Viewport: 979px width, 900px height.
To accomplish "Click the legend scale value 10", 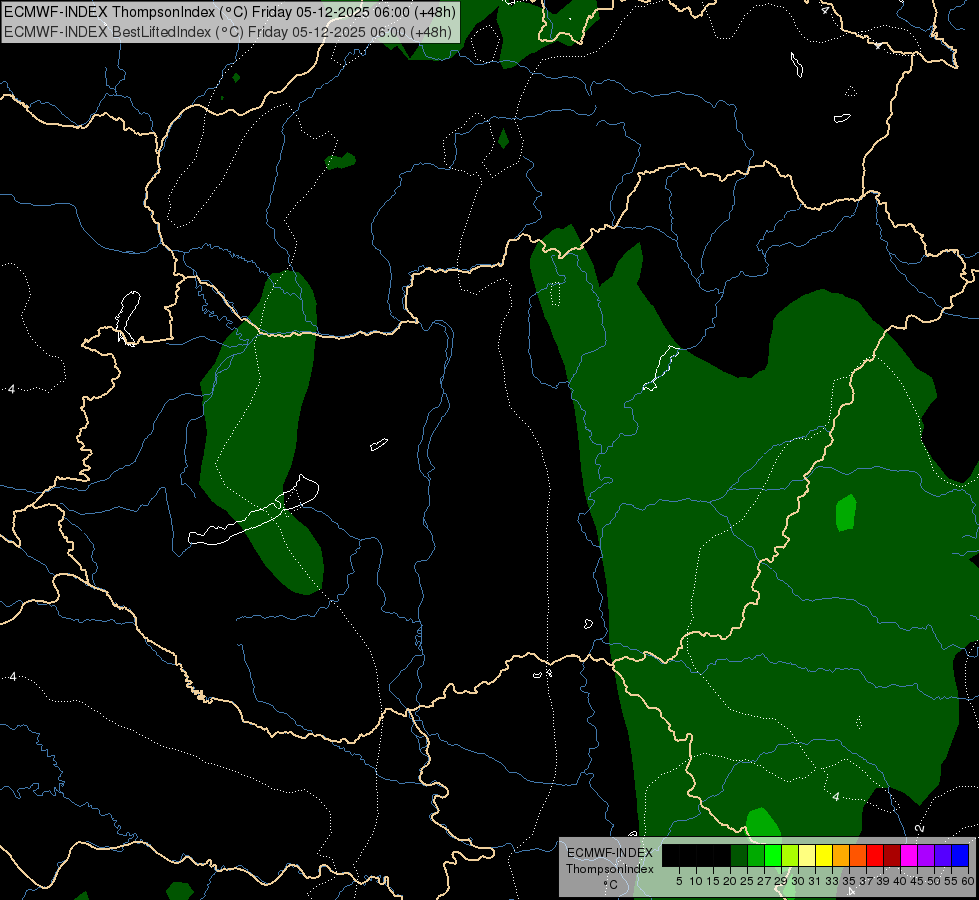I will [x=696, y=881].
